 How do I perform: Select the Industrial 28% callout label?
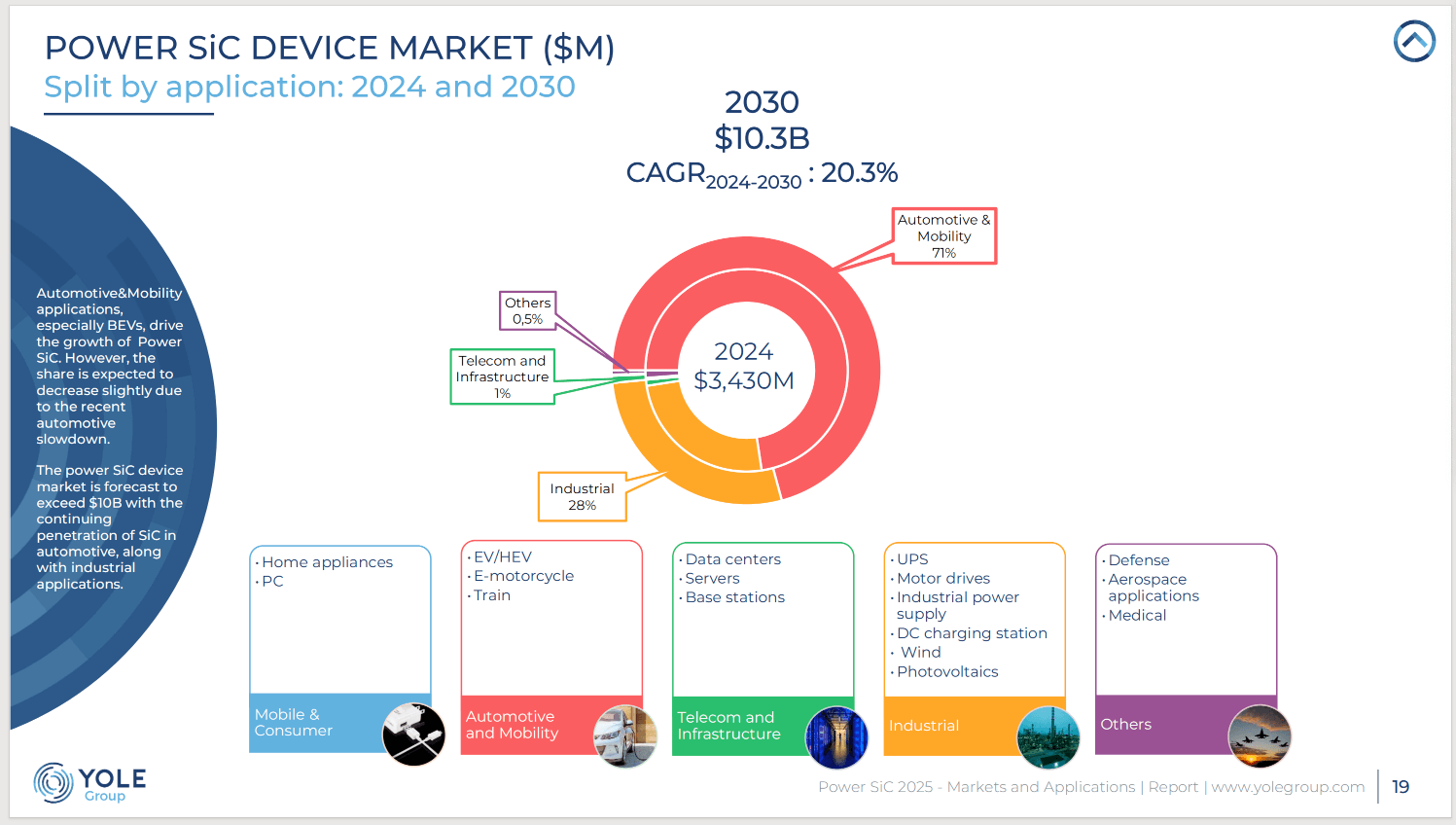click(582, 497)
